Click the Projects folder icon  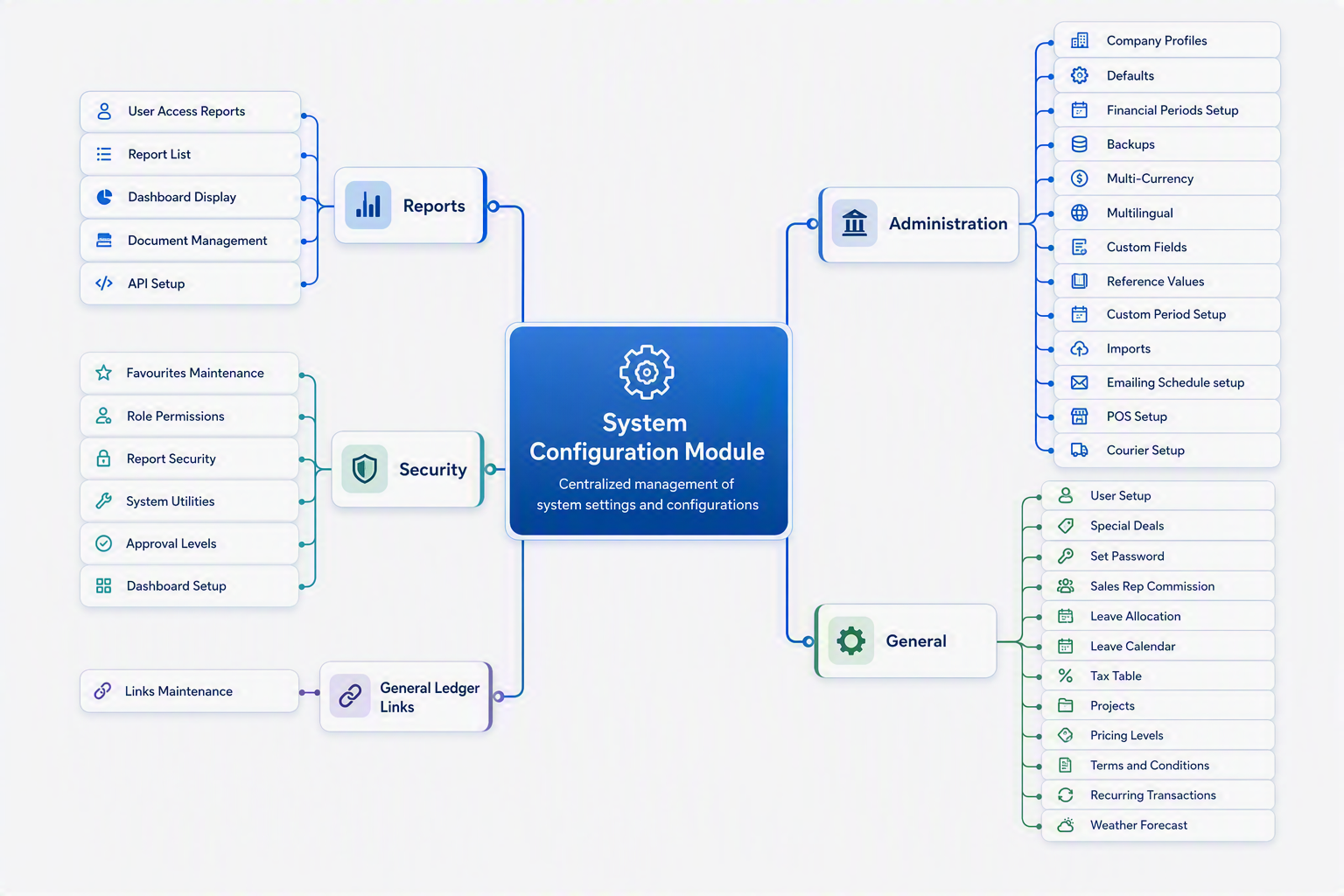click(1066, 705)
